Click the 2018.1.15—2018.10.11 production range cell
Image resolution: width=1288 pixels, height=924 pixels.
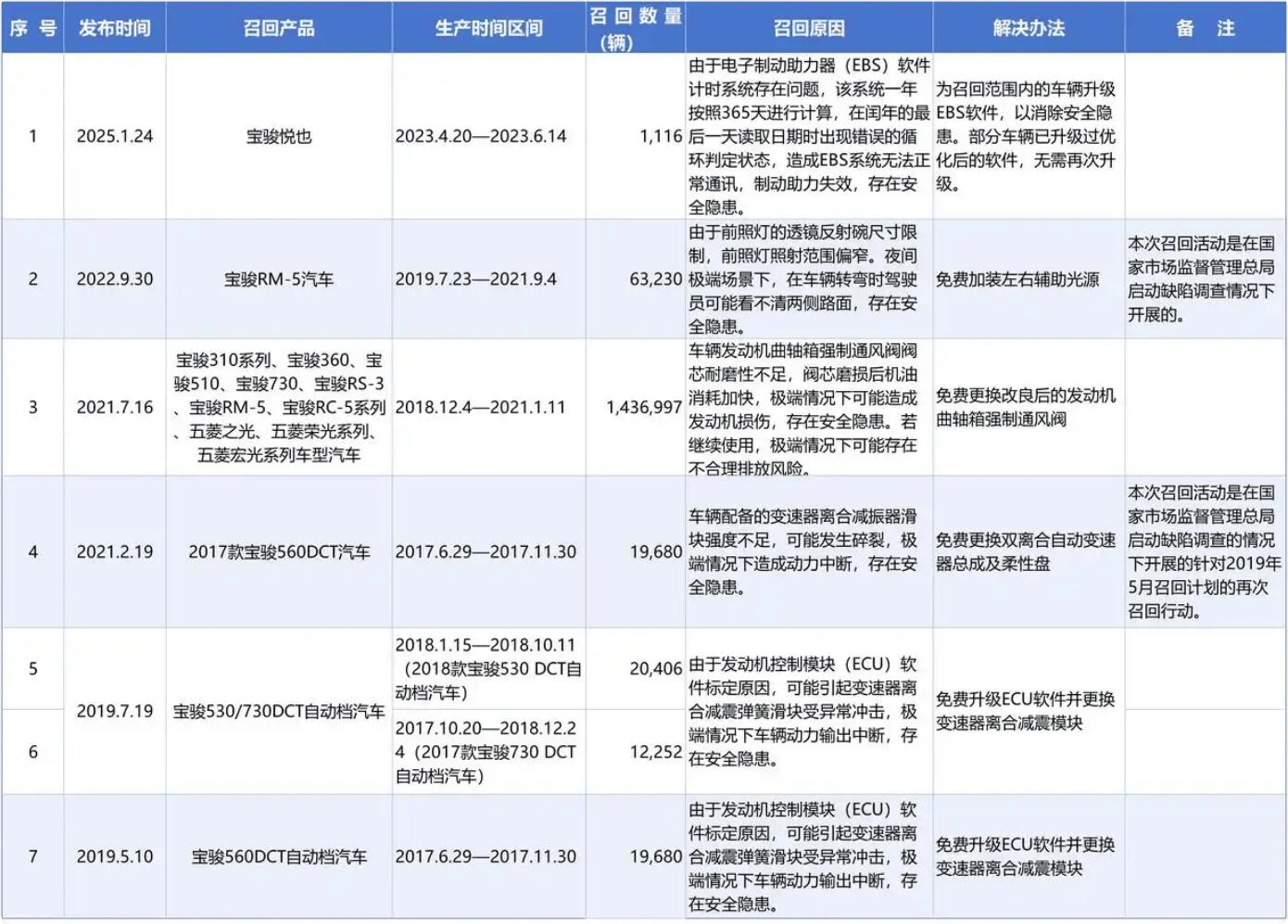pos(489,668)
